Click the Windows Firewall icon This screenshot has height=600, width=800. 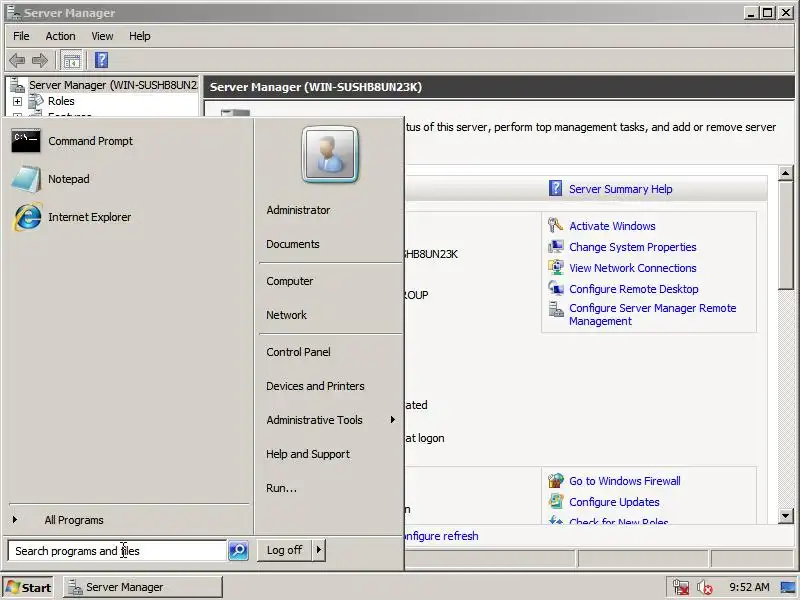pyautogui.click(x=555, y=481)
